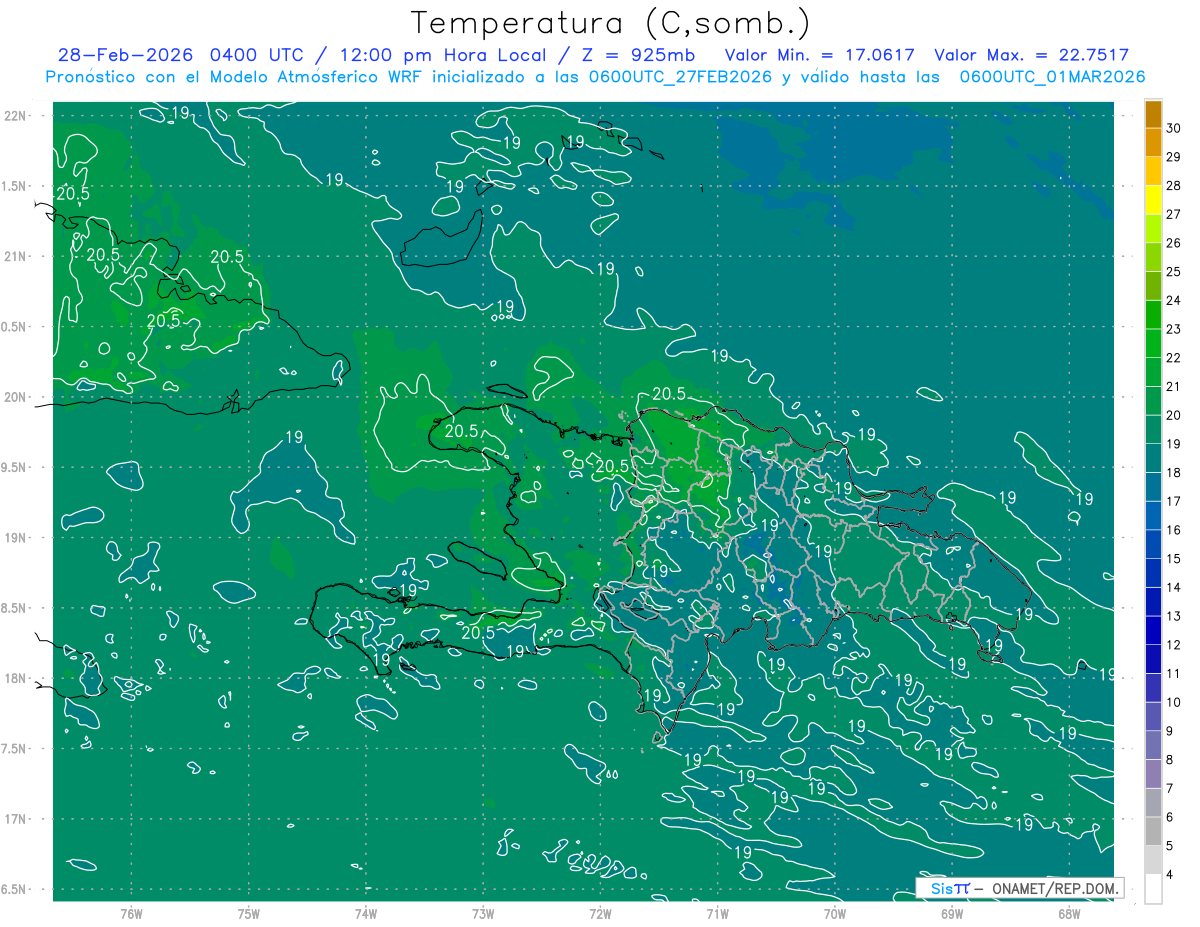Viewport: 1200px width, 927px height.
Task: Click the 18N latitude axis label
Action: 15,679
